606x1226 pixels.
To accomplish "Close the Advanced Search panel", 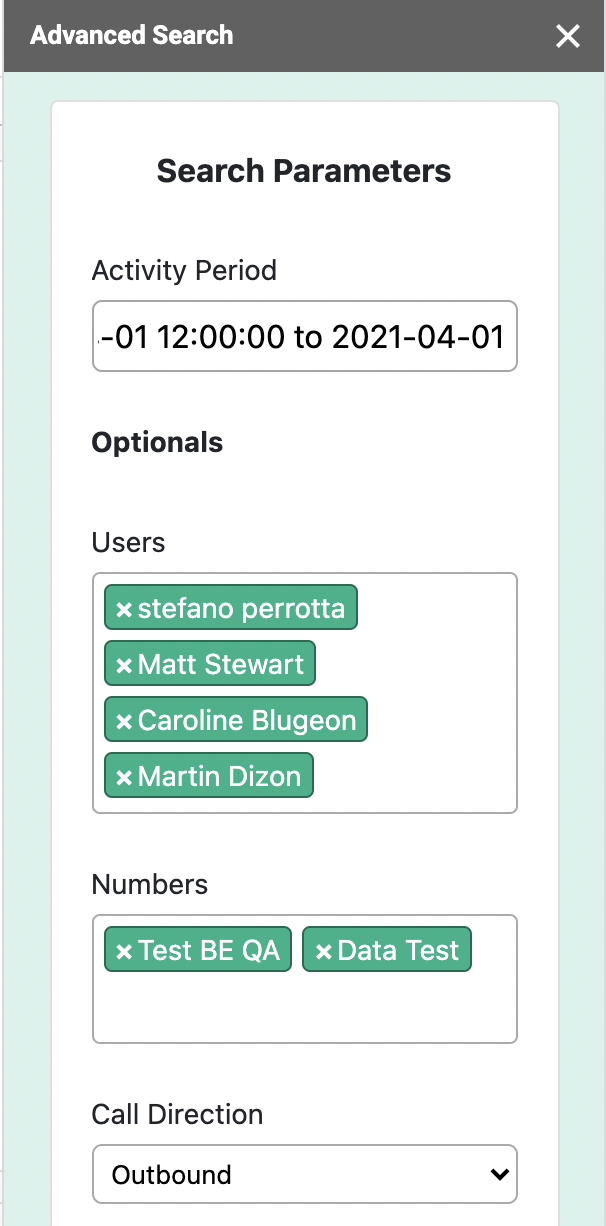I will (x=568, y=37).
